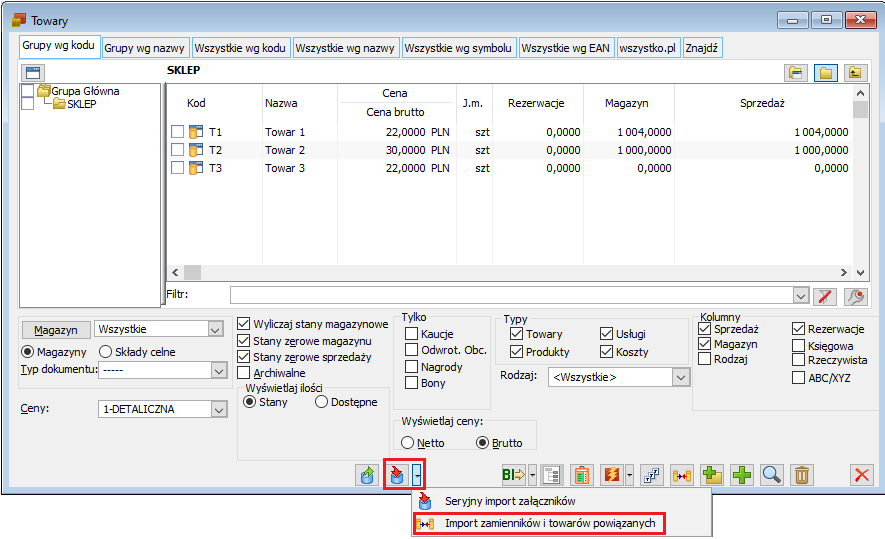The image size is (885, 539).
Task: Enable 'ABC/XYZ' column checkbox
Action: click(798, 378)
